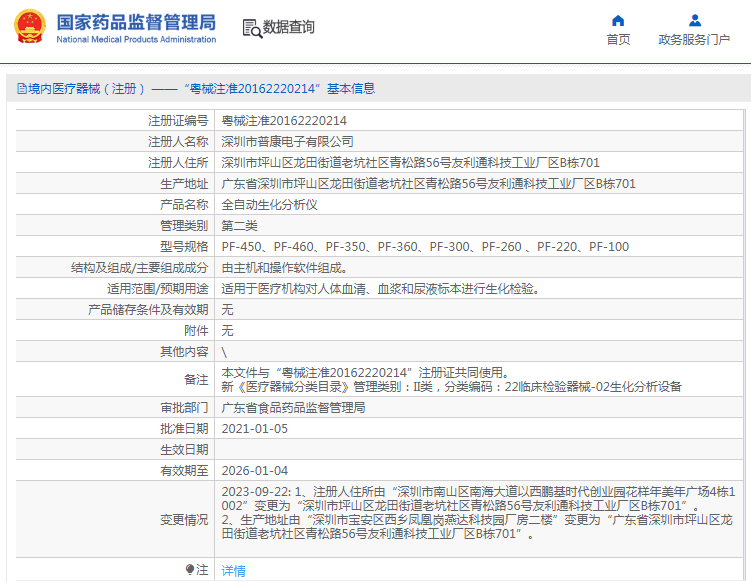The image size is (751, 582).
Task: Open the 数据查询 search icon
Action: click(x=252, y=28)
